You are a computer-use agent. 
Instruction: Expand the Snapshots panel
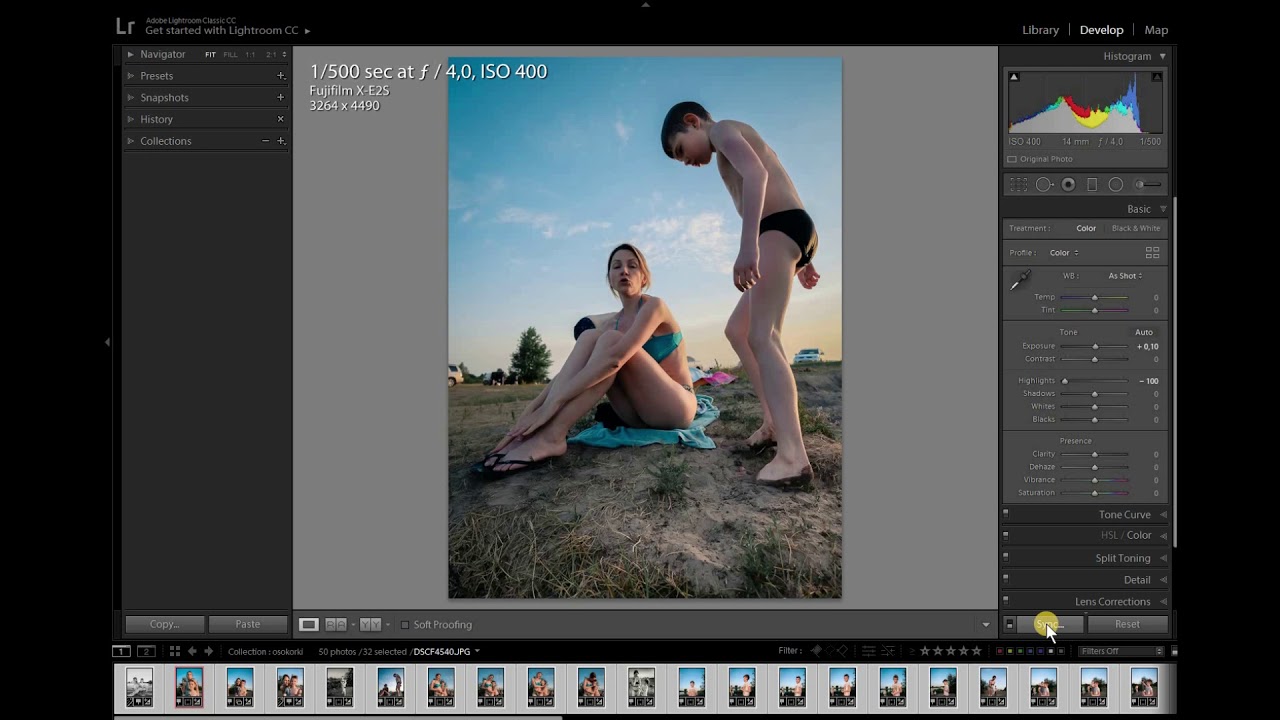pos(130,98)
